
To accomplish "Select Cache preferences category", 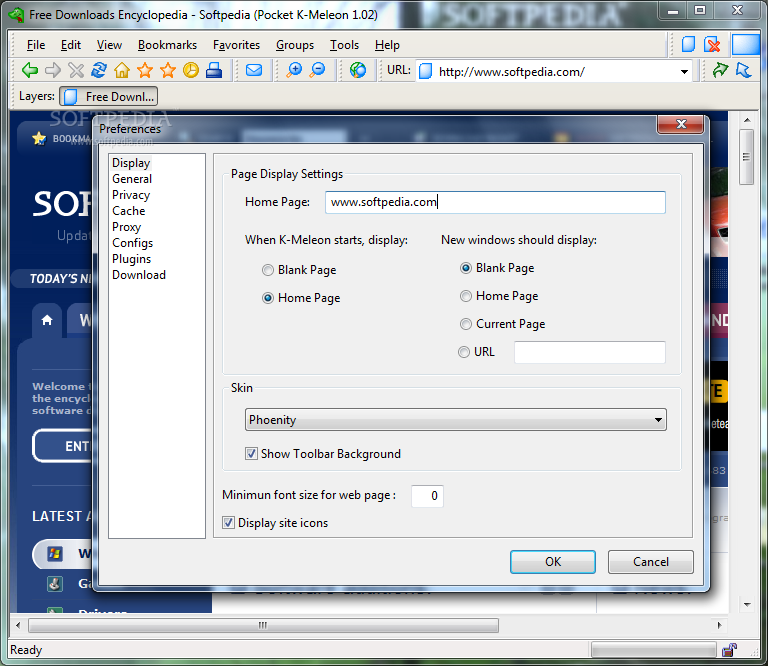I will click(129, 211).
